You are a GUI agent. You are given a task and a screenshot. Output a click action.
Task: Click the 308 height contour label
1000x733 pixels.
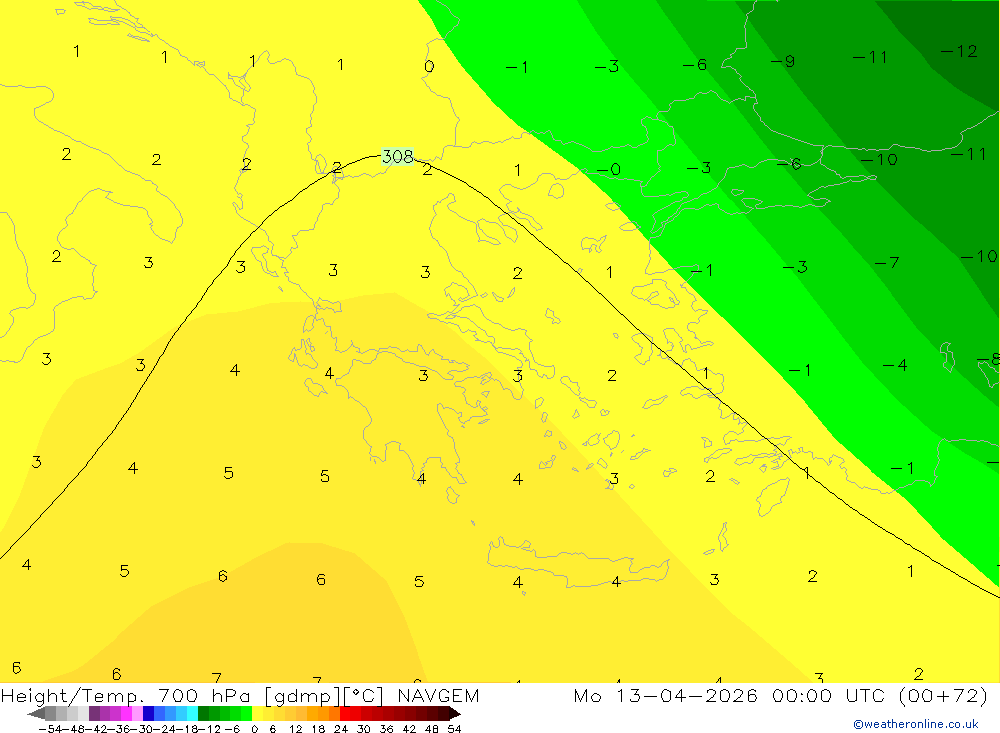[397, 156]
